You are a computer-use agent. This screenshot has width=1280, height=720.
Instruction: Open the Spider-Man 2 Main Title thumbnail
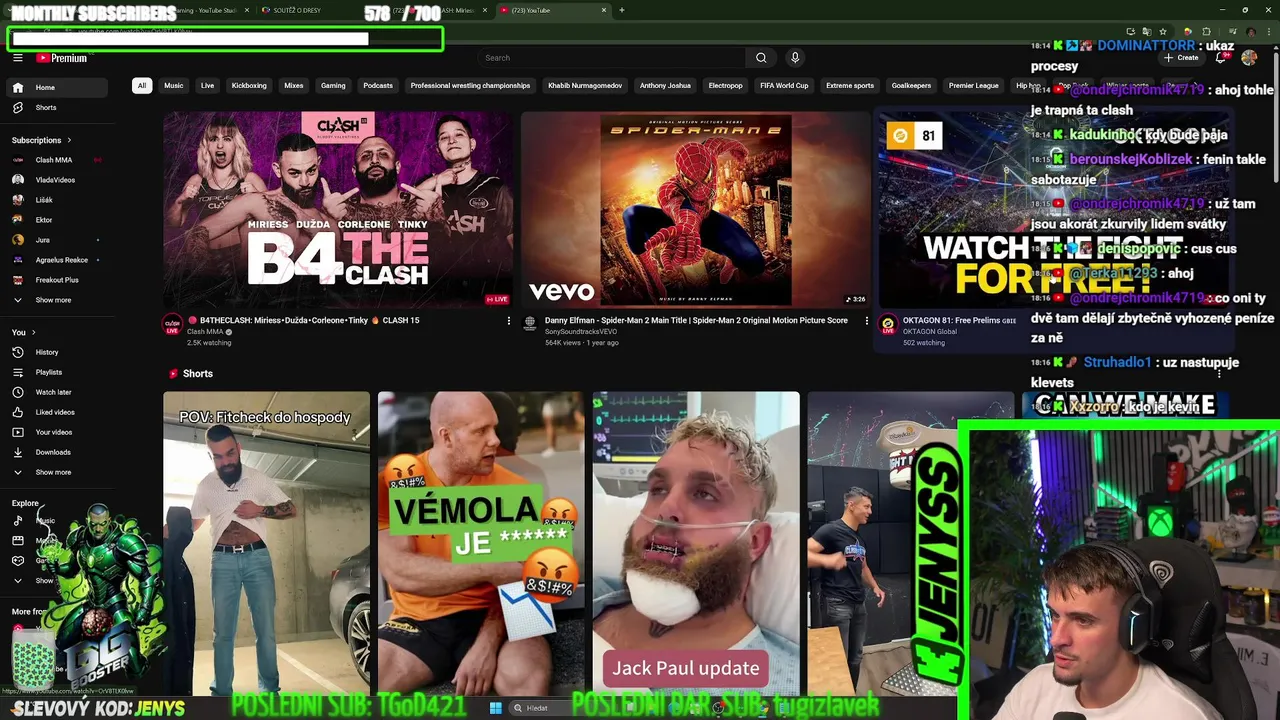click(696, 209)
